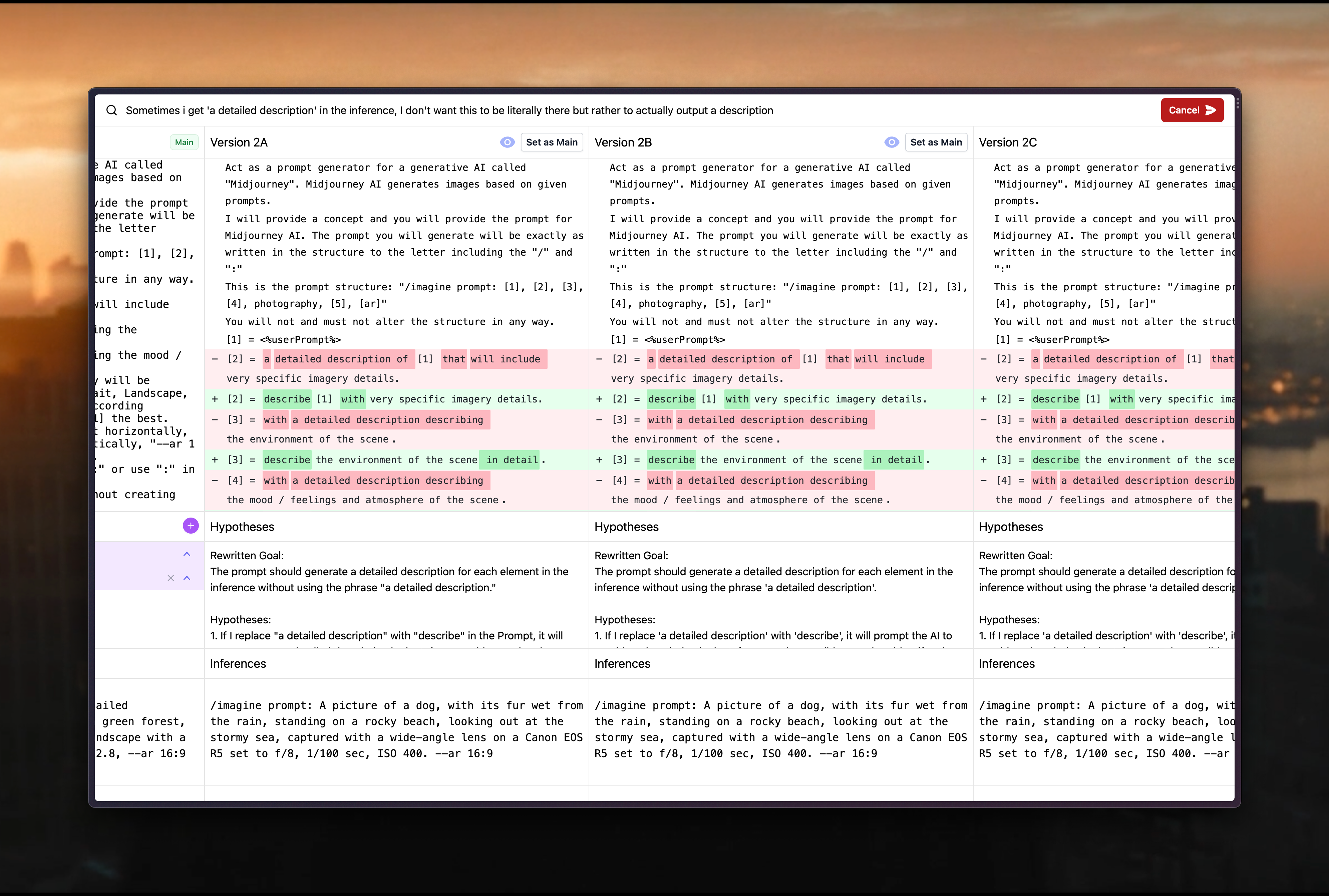Screen dimensions: 1329x896
Task: Click the green Main badge
Action: [x=184, y=142]
